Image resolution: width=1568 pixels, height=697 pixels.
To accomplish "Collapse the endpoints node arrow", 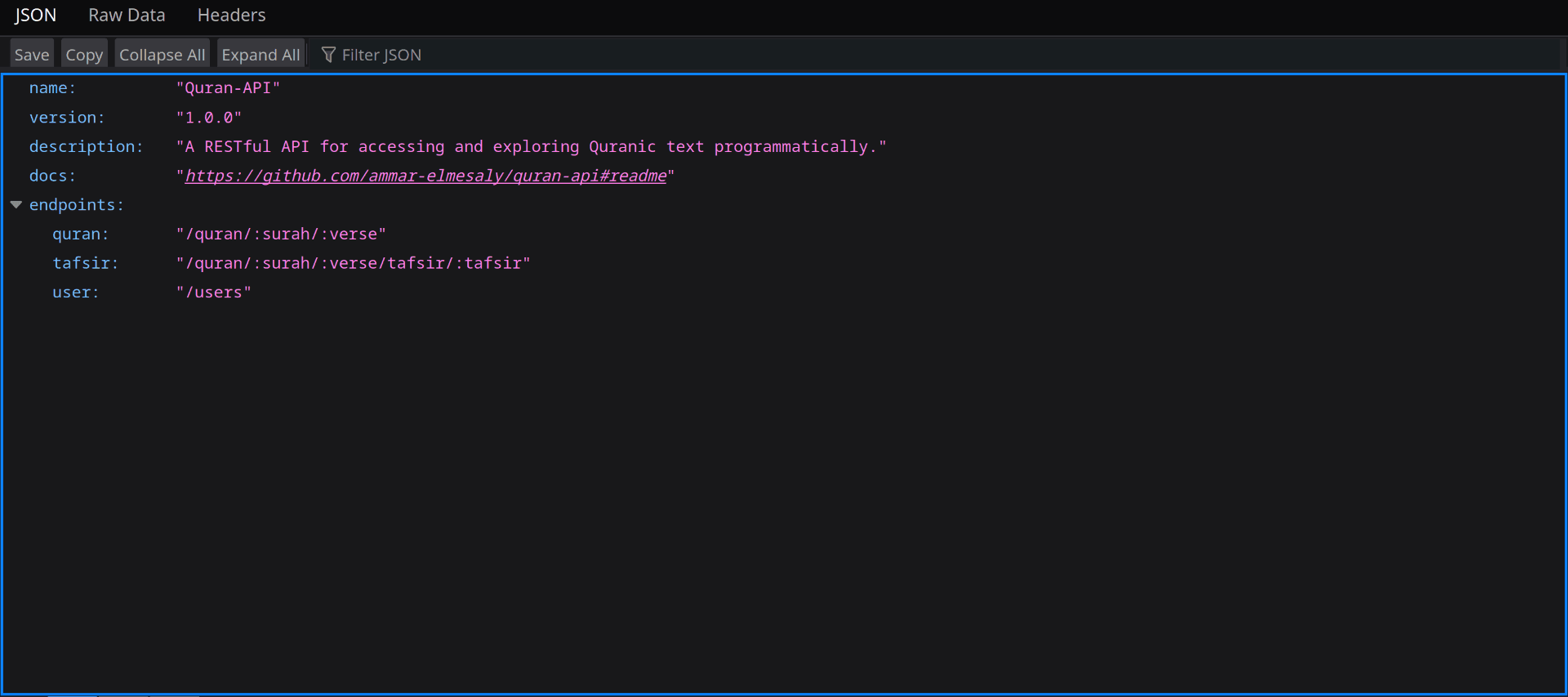I will point(16,205).
